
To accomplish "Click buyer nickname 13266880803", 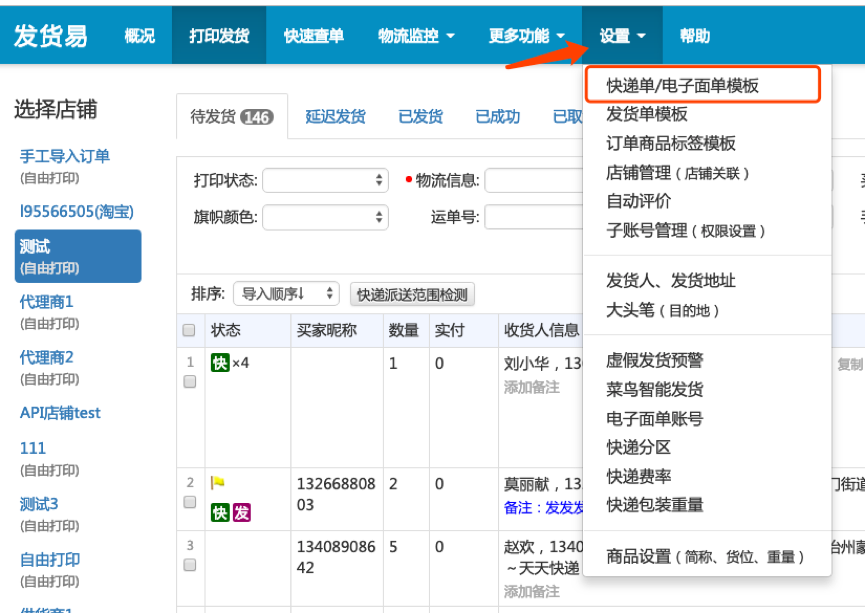I will click(x=336, y=494).
